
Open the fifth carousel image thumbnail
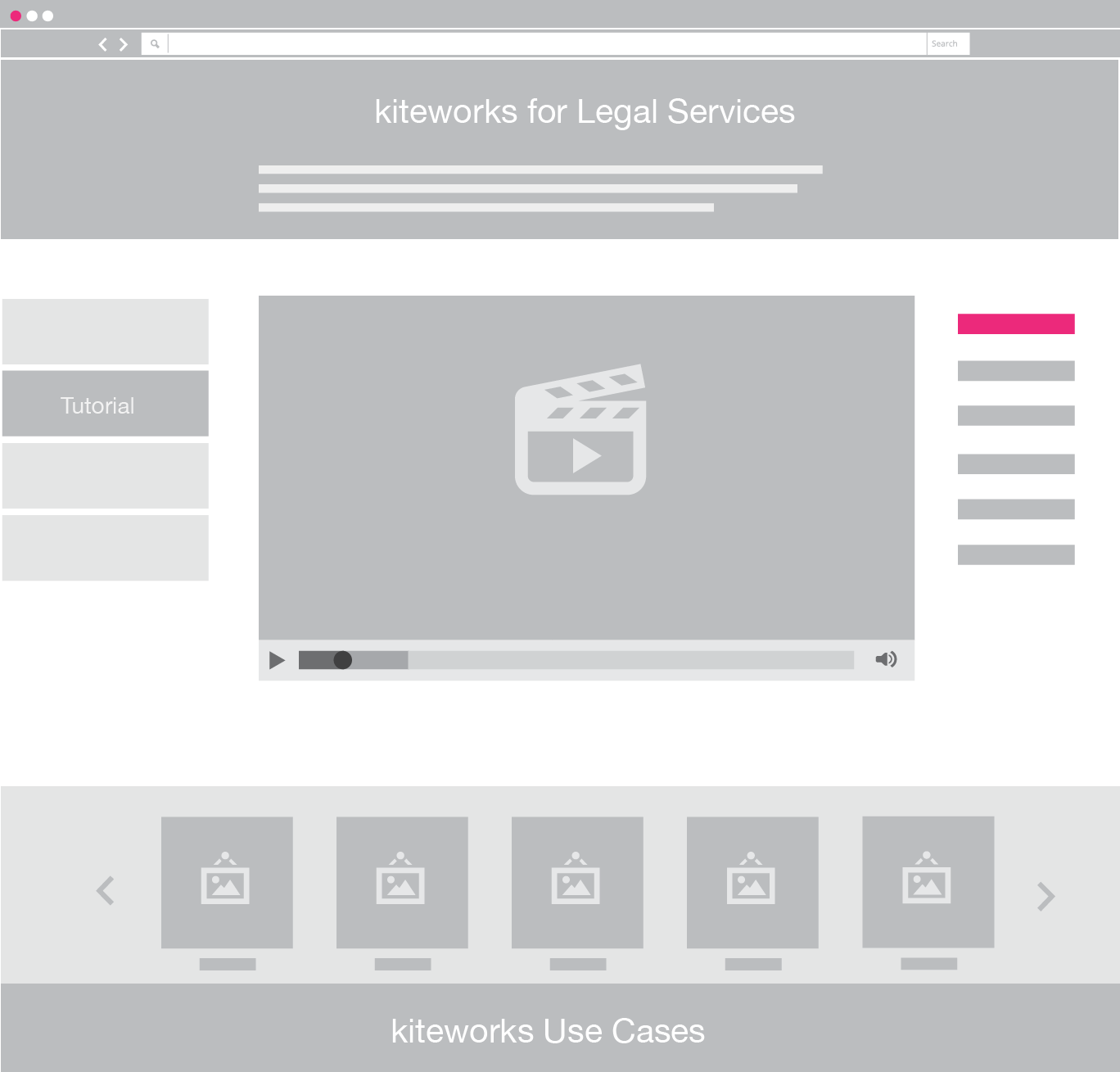(928, 882)
